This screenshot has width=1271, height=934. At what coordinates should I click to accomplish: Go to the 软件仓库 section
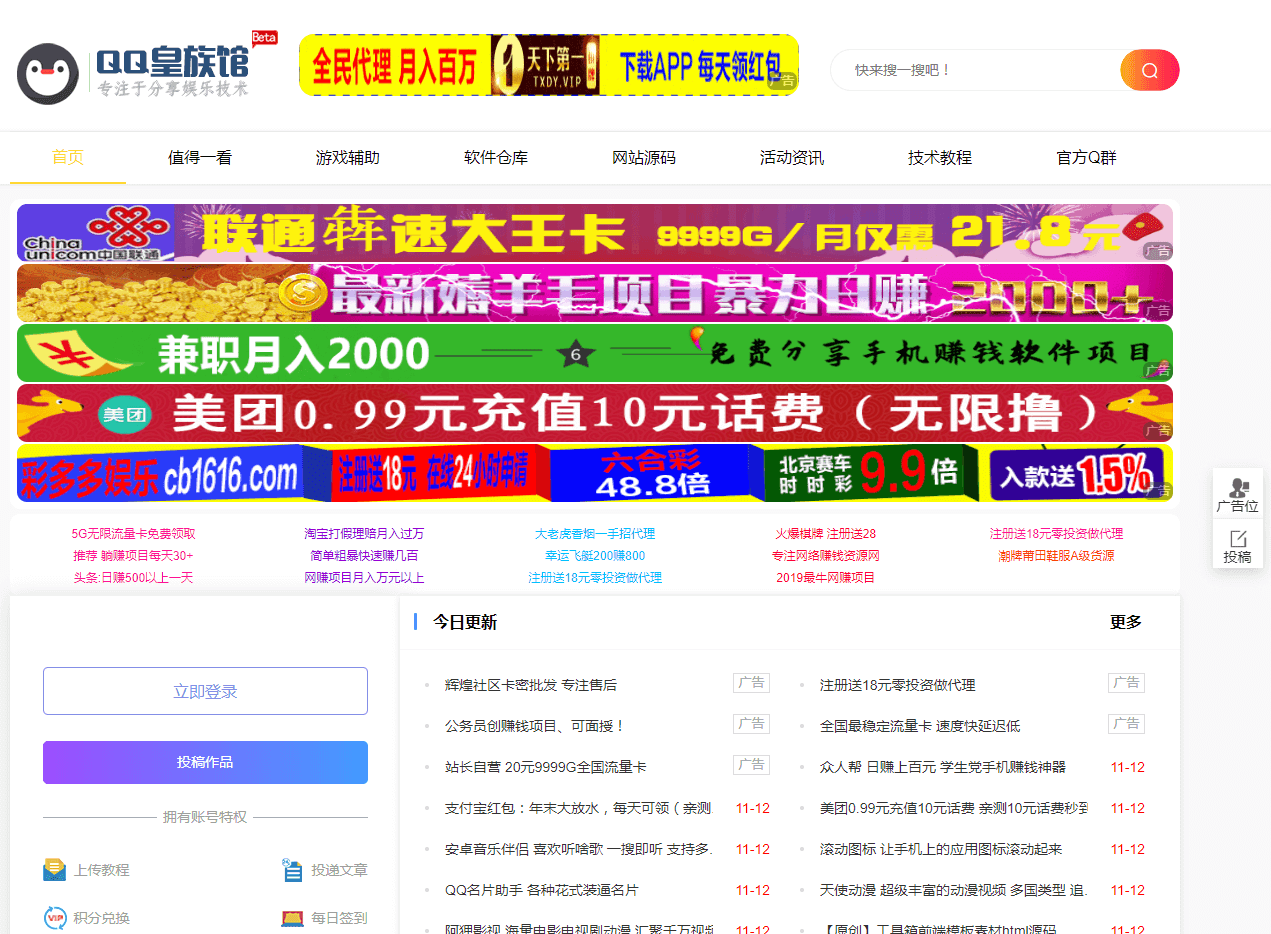coord(496,158)
